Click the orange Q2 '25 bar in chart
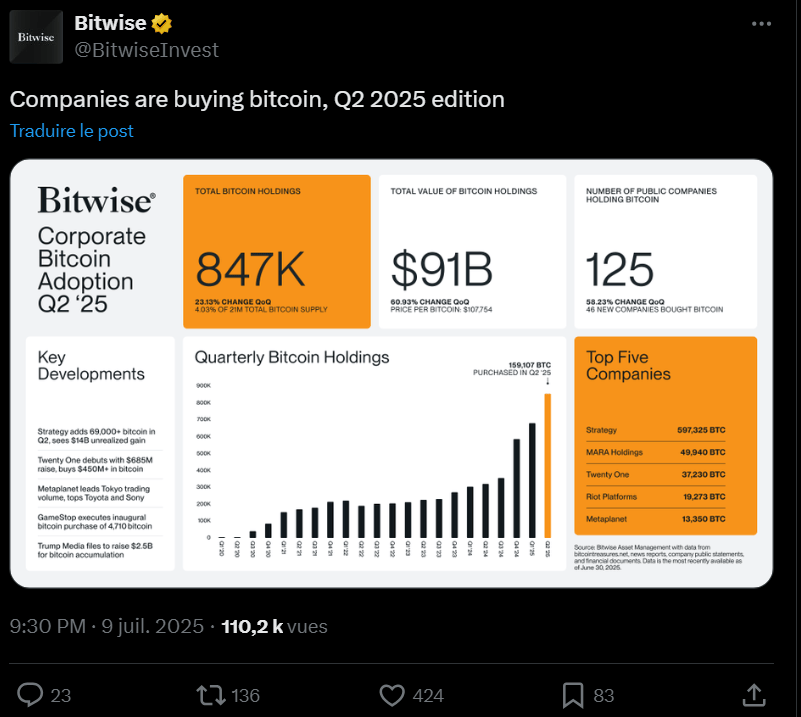The height and width of the screenshot is (717, 801). [548, 465]
